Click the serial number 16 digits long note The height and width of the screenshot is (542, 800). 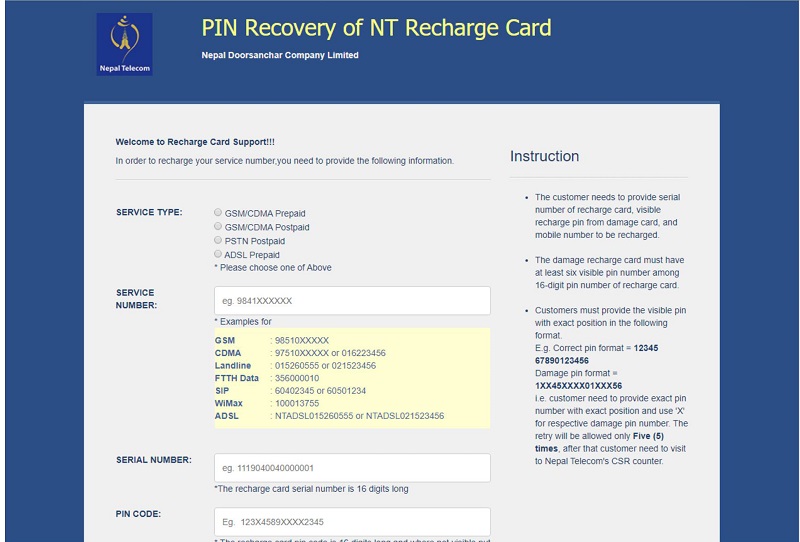pyautogui.click(x=311, y=489)
